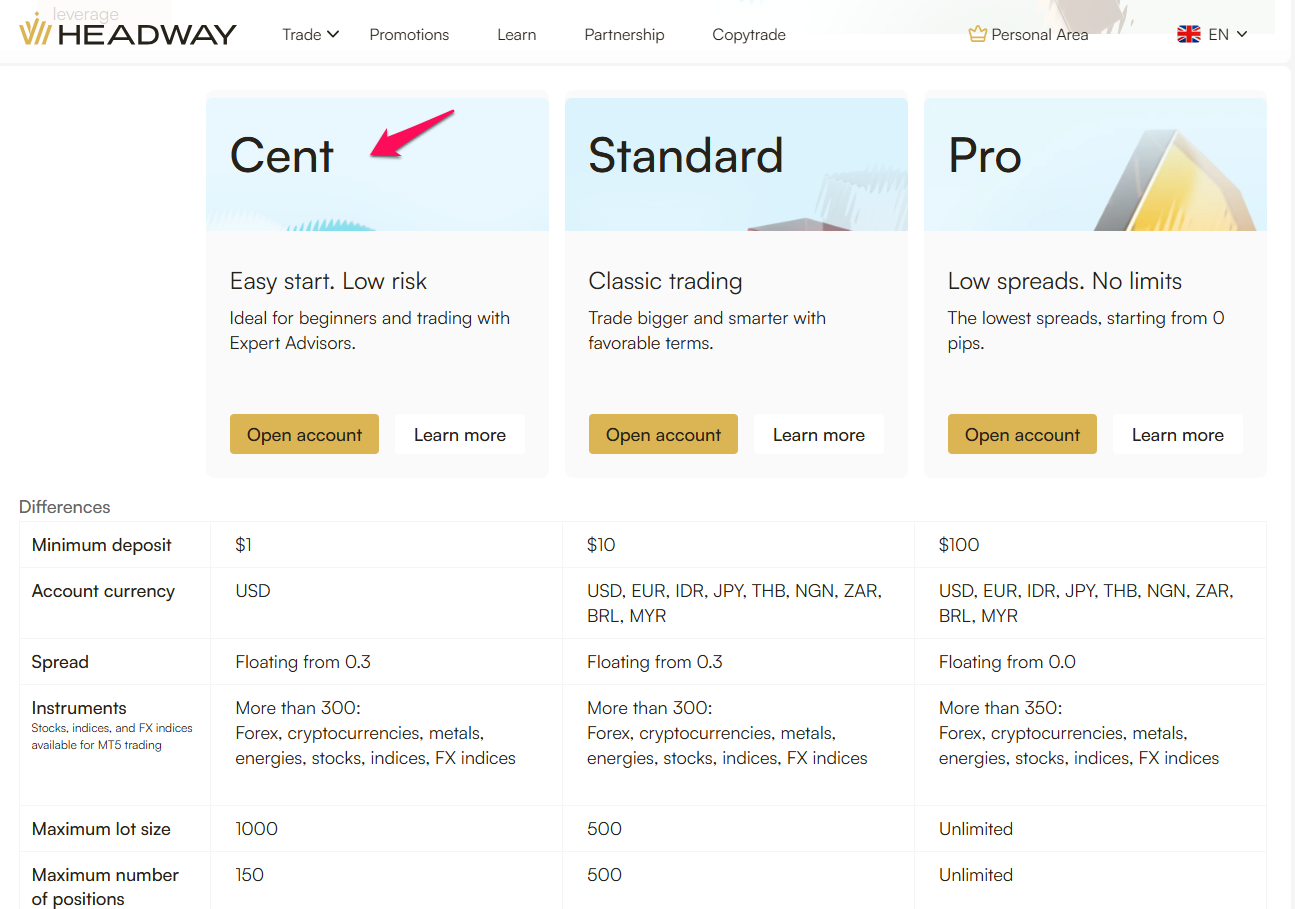Open a Pro account

pos(1022,434)
